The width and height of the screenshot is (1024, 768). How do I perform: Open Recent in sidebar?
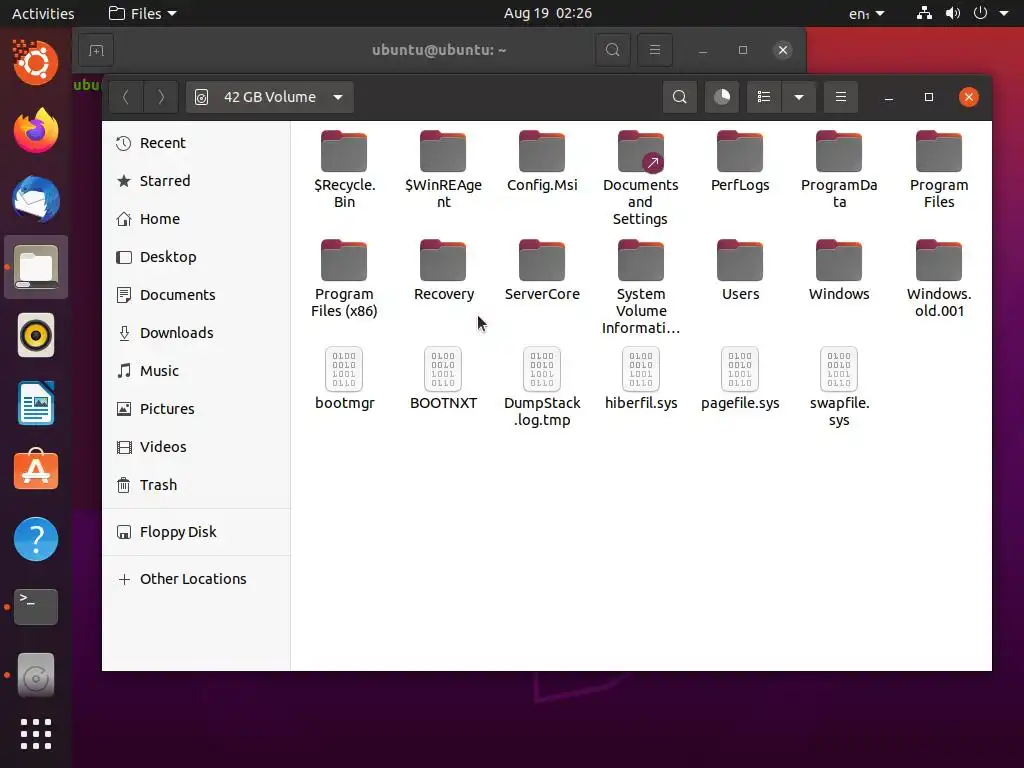click(196, 143)
